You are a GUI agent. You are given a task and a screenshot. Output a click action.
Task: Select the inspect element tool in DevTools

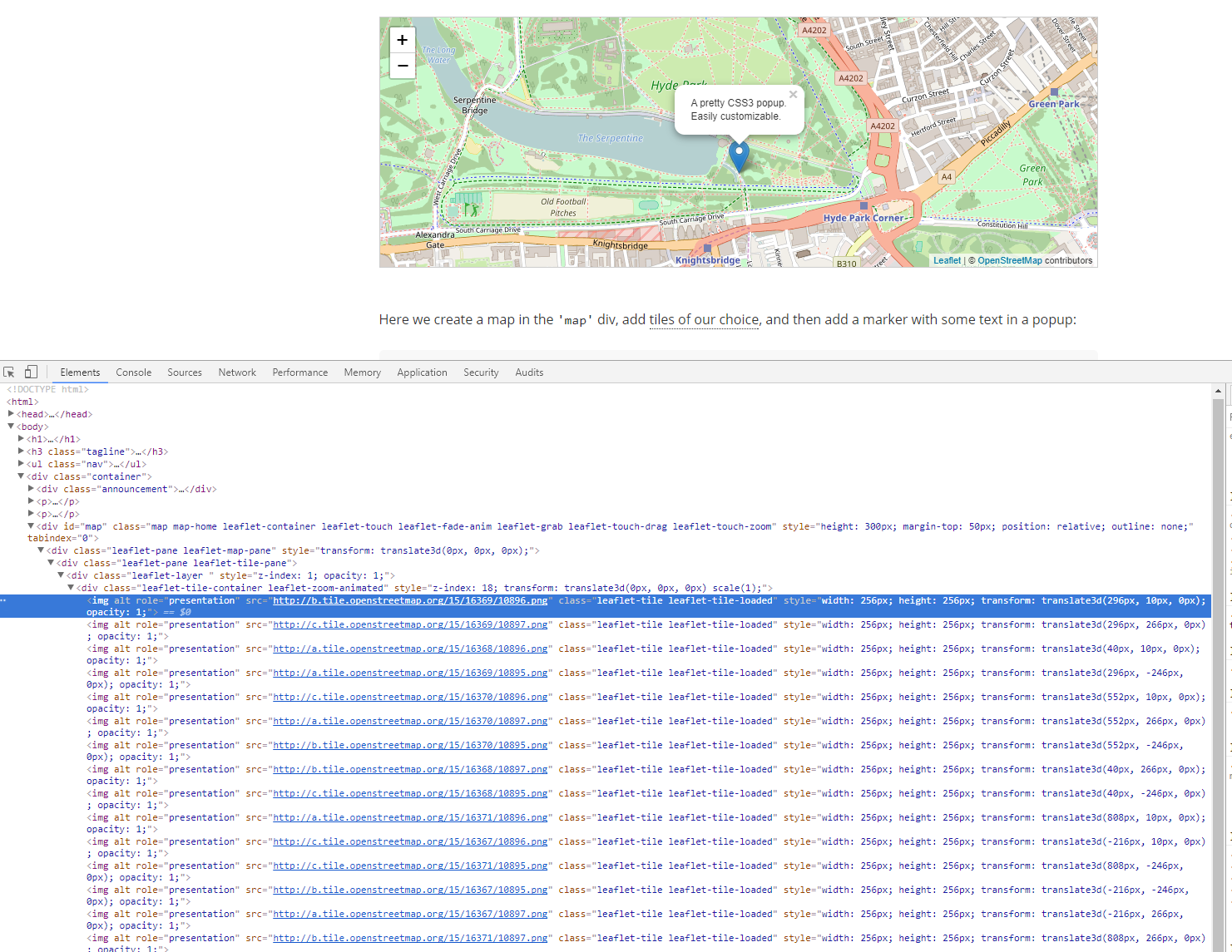tap(8, 372)
